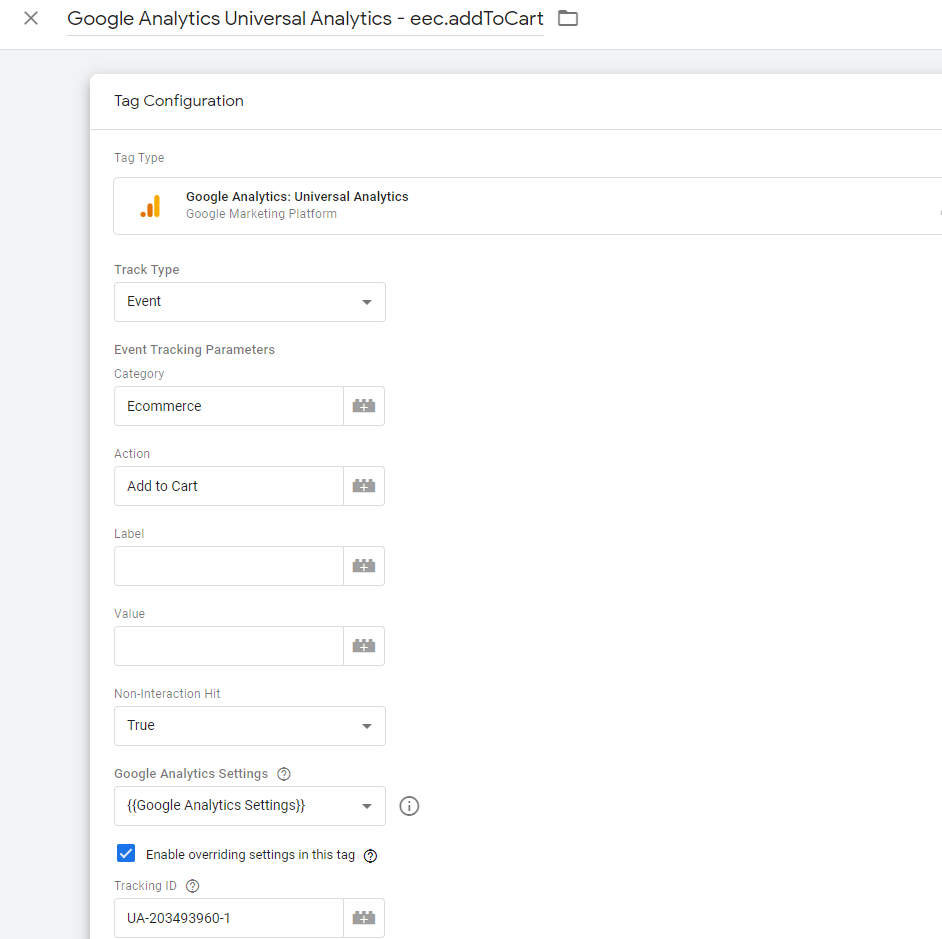Edit the Tracking ID UA-203493960-1
The width and height of the screenshot is (942, 939).
click(x=229, y=918)
